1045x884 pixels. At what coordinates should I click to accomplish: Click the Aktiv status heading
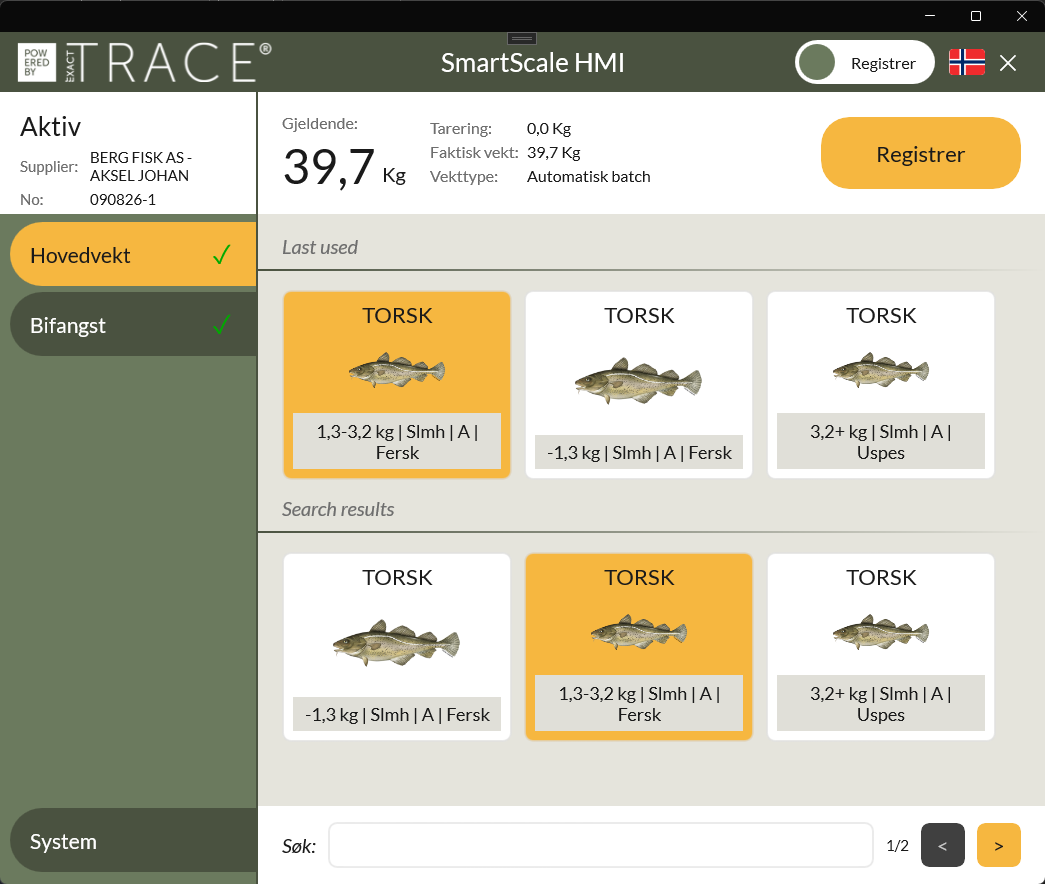(x=51, y=127)
